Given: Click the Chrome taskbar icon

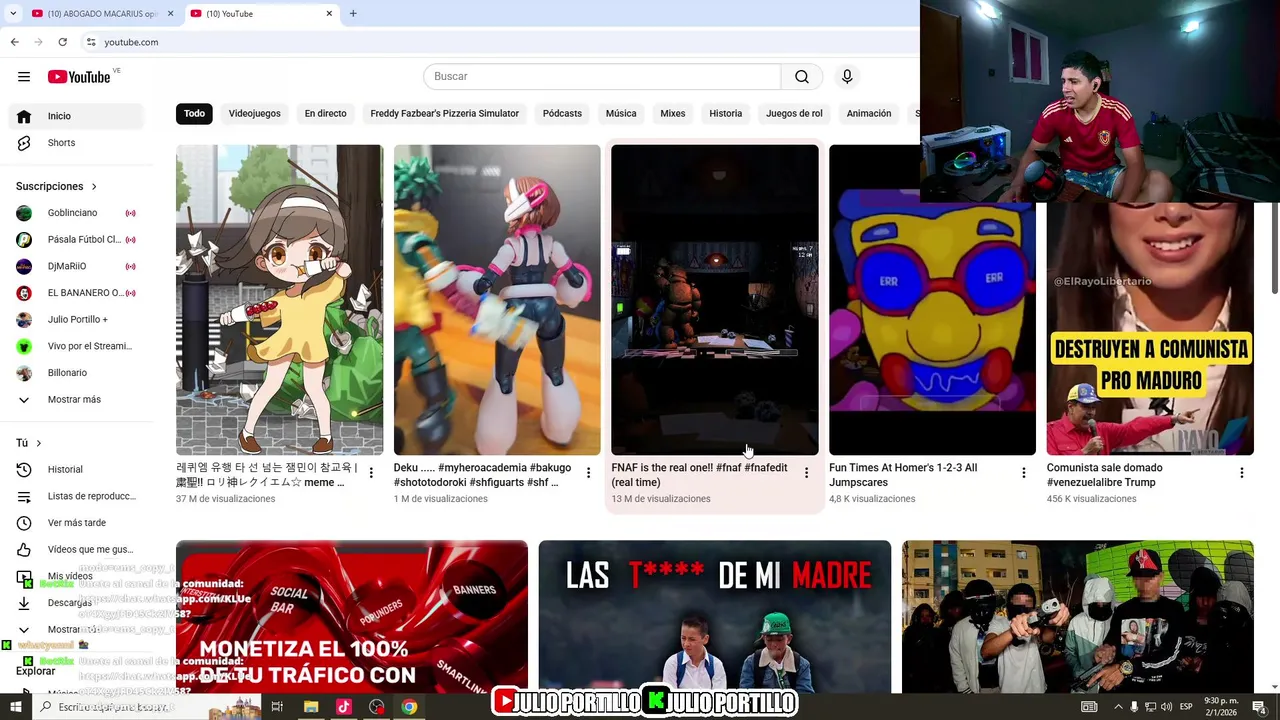Looking at the screenshot, I should 409,707.
